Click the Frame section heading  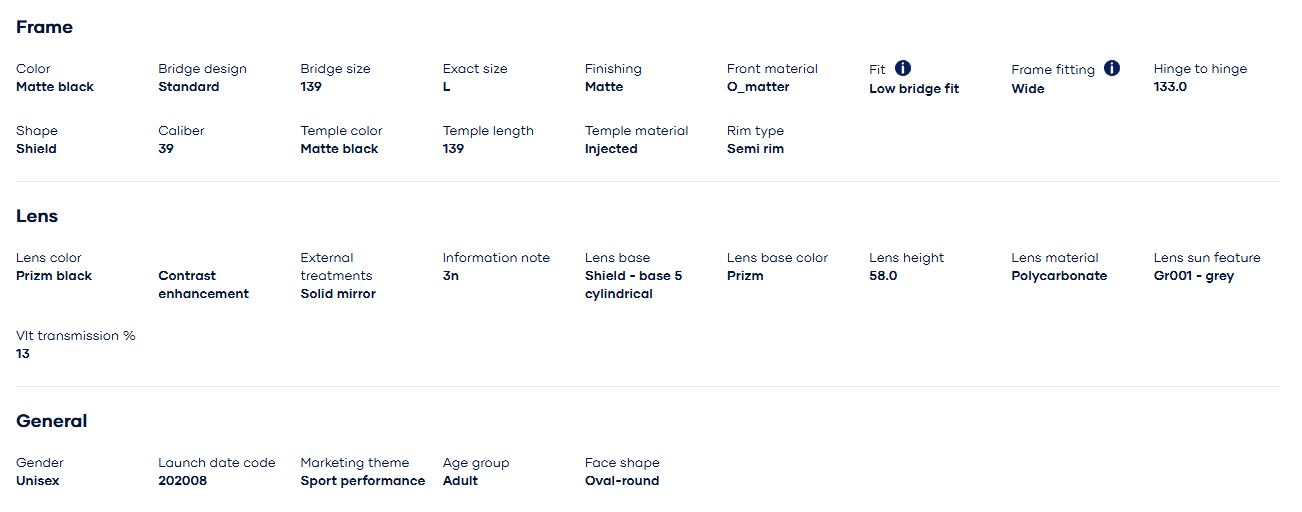click(44, 27)
